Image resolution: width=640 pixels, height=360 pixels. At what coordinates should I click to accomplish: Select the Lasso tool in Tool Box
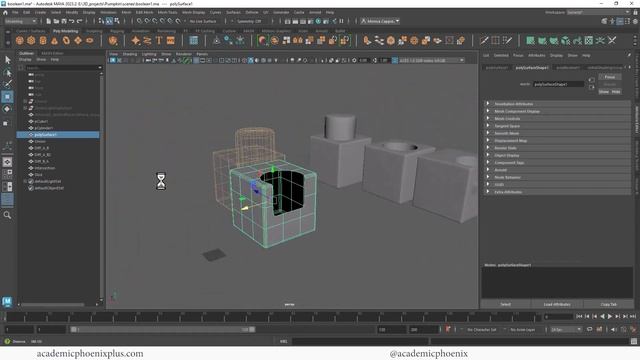pos(7,73)
